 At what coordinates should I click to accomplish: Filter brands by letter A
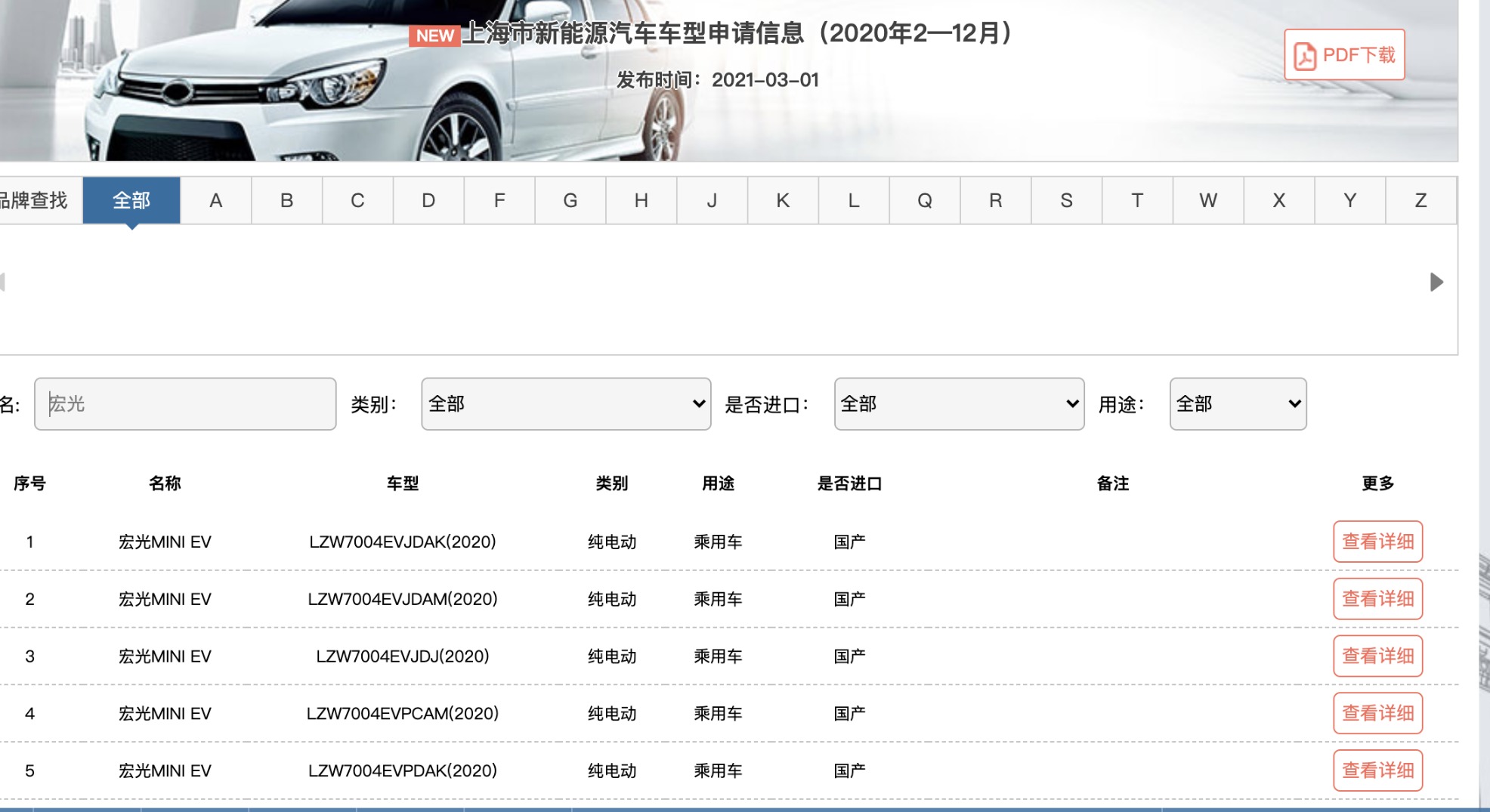tap(216, 200)
